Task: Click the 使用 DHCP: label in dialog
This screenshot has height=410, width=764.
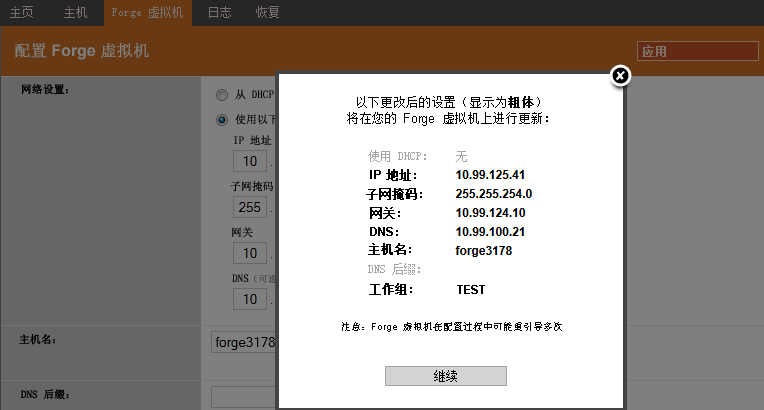Action: (398, 156)
